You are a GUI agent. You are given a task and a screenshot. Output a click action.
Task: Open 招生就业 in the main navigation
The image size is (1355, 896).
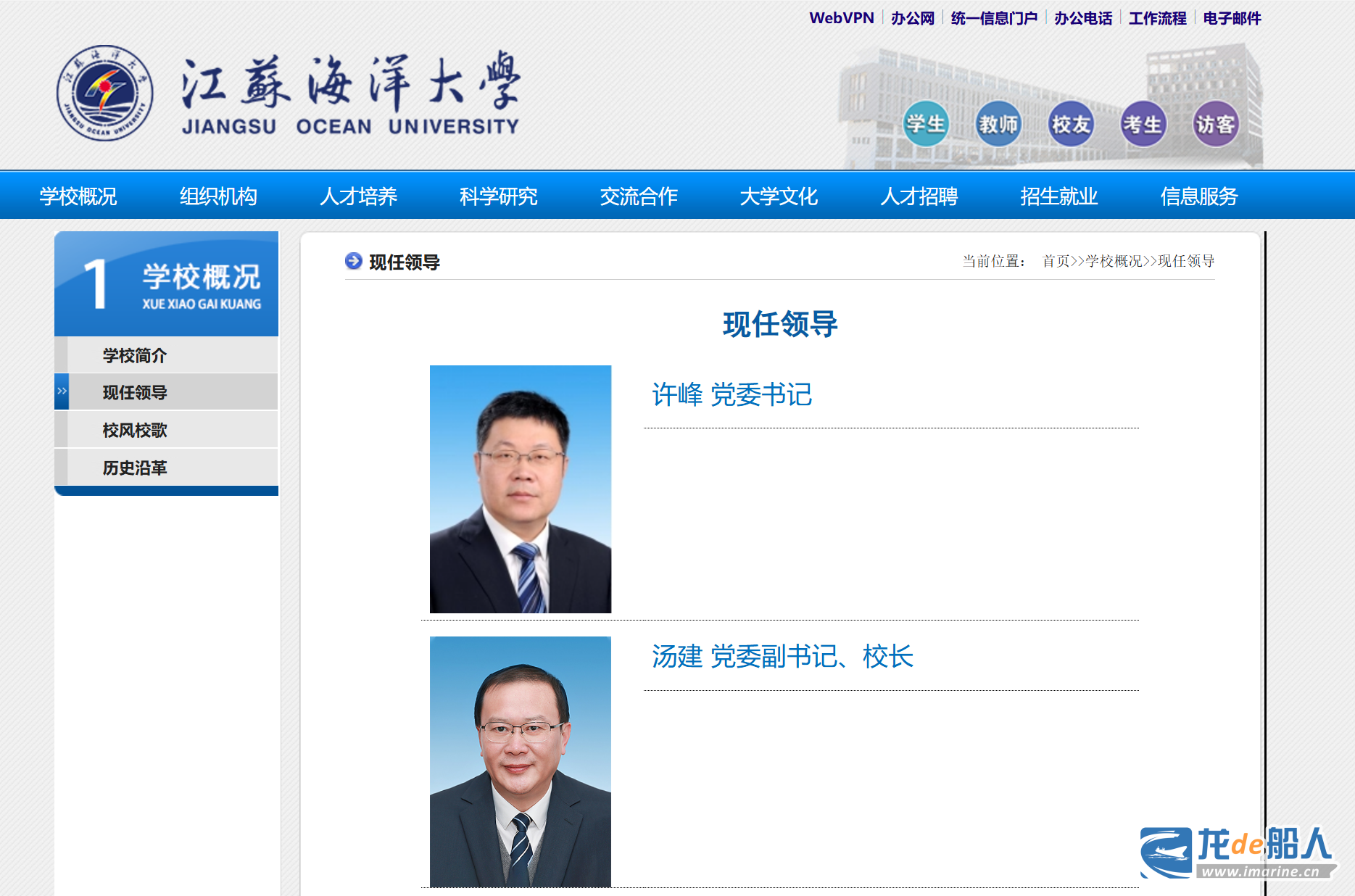click(x=1058, y=196)
